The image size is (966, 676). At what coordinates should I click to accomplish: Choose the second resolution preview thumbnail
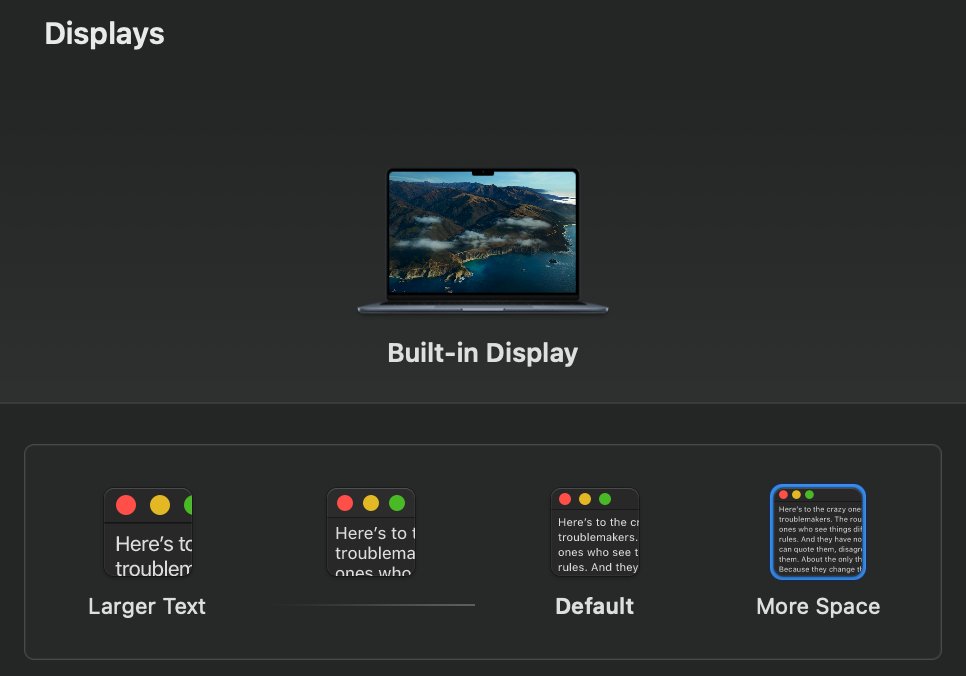[371, 532]
